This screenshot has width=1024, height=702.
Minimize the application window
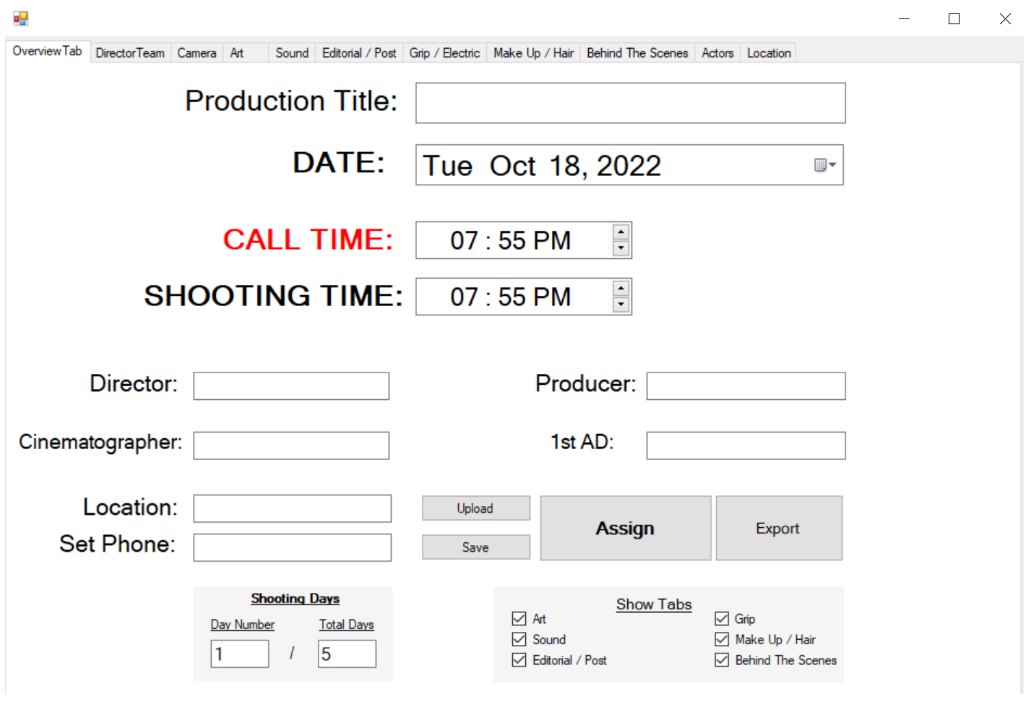click(904, 18)
